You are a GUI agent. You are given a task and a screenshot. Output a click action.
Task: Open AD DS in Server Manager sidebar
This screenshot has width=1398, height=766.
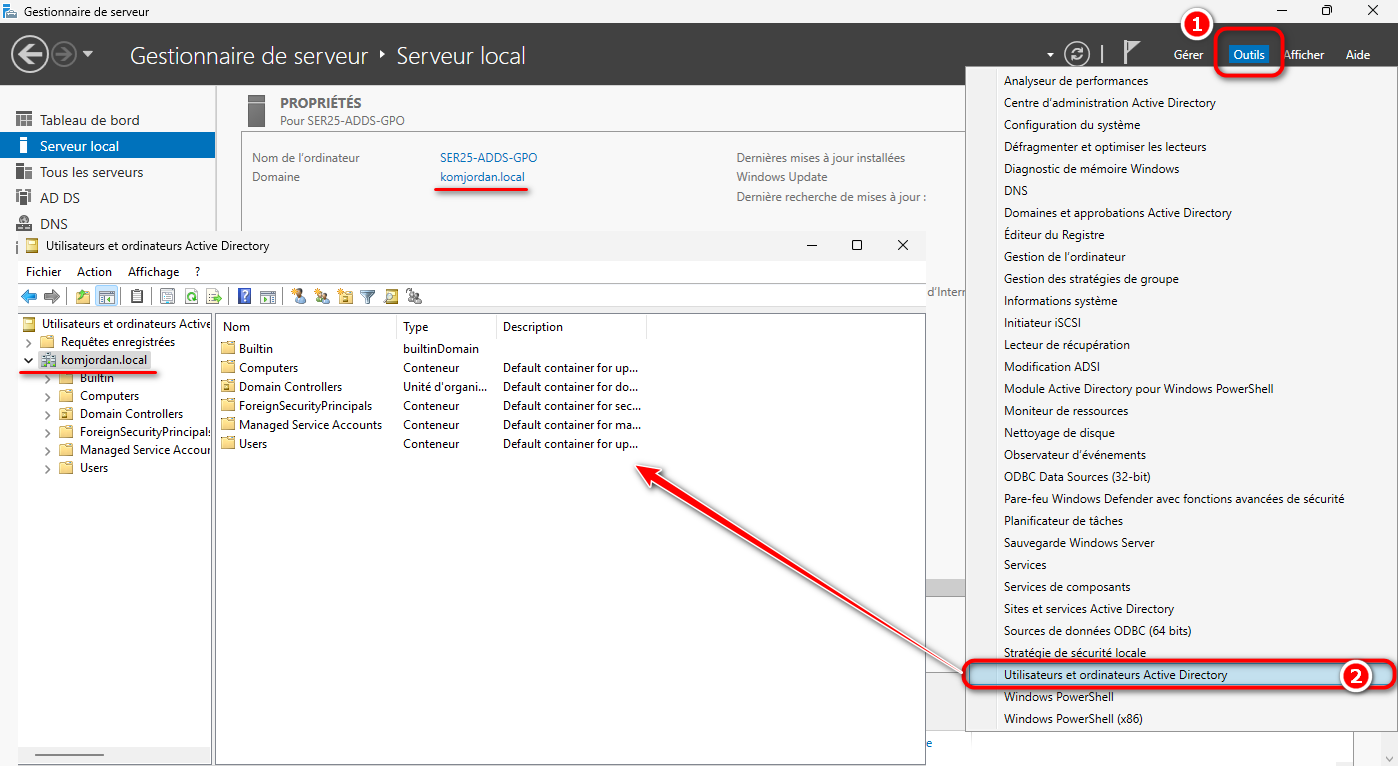(107, 198)
